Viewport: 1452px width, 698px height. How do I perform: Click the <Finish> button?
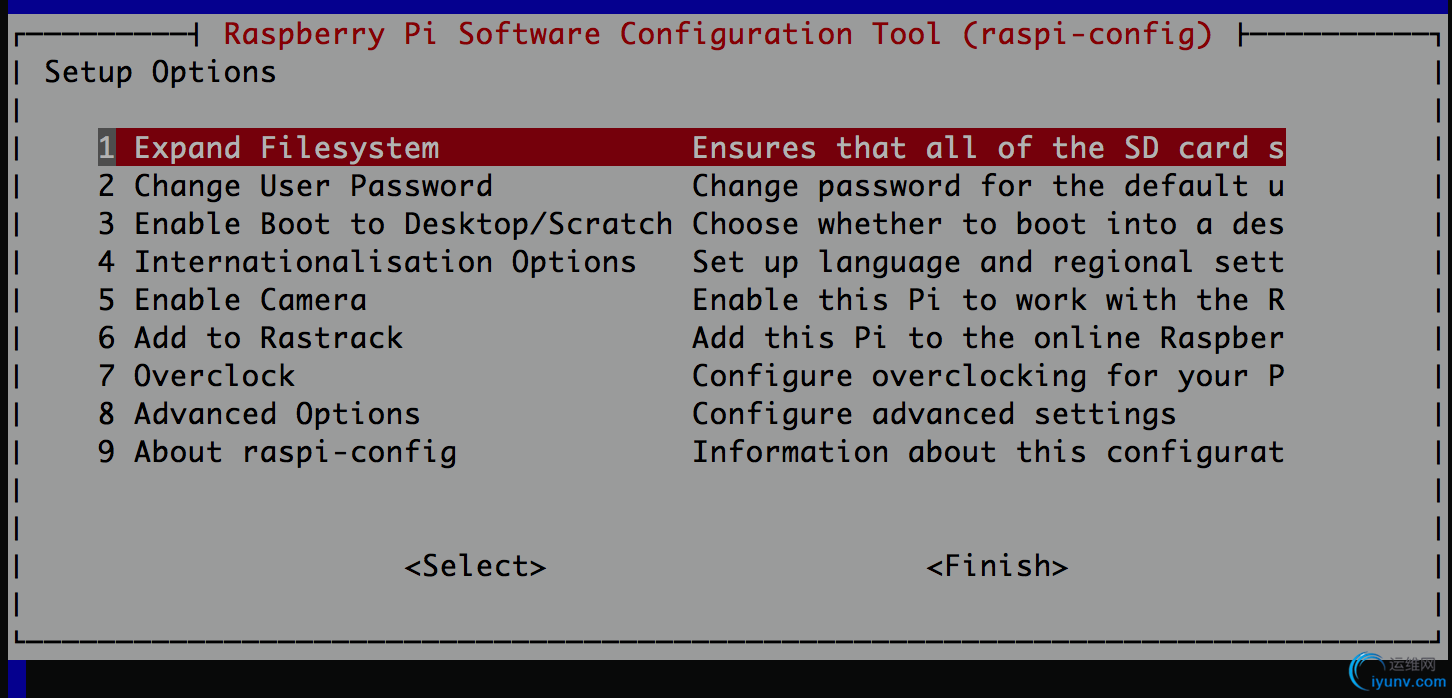997,566
